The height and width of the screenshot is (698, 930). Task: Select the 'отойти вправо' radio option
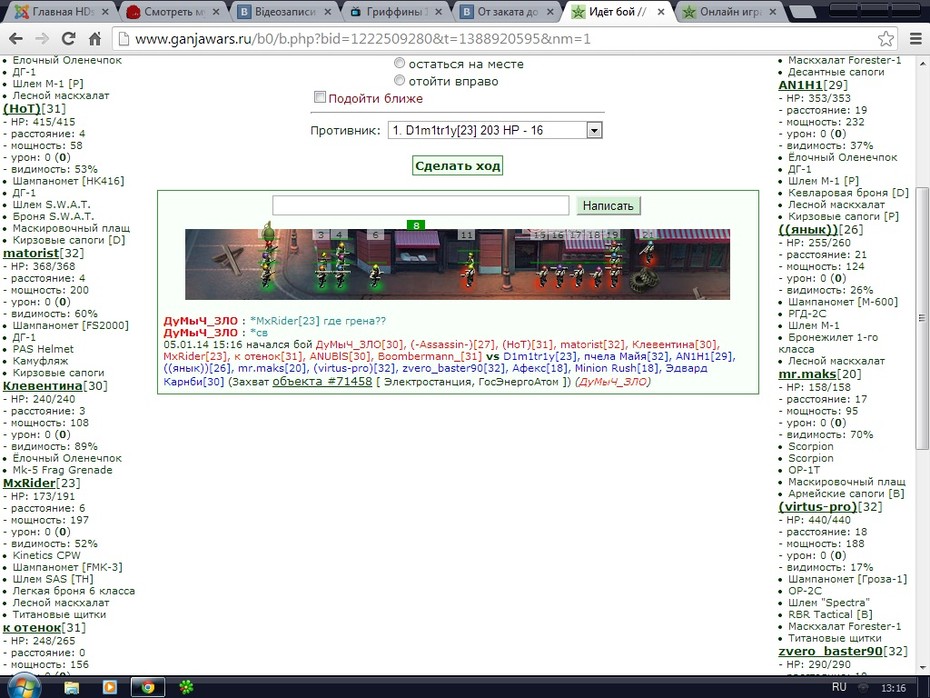(400, 80)
